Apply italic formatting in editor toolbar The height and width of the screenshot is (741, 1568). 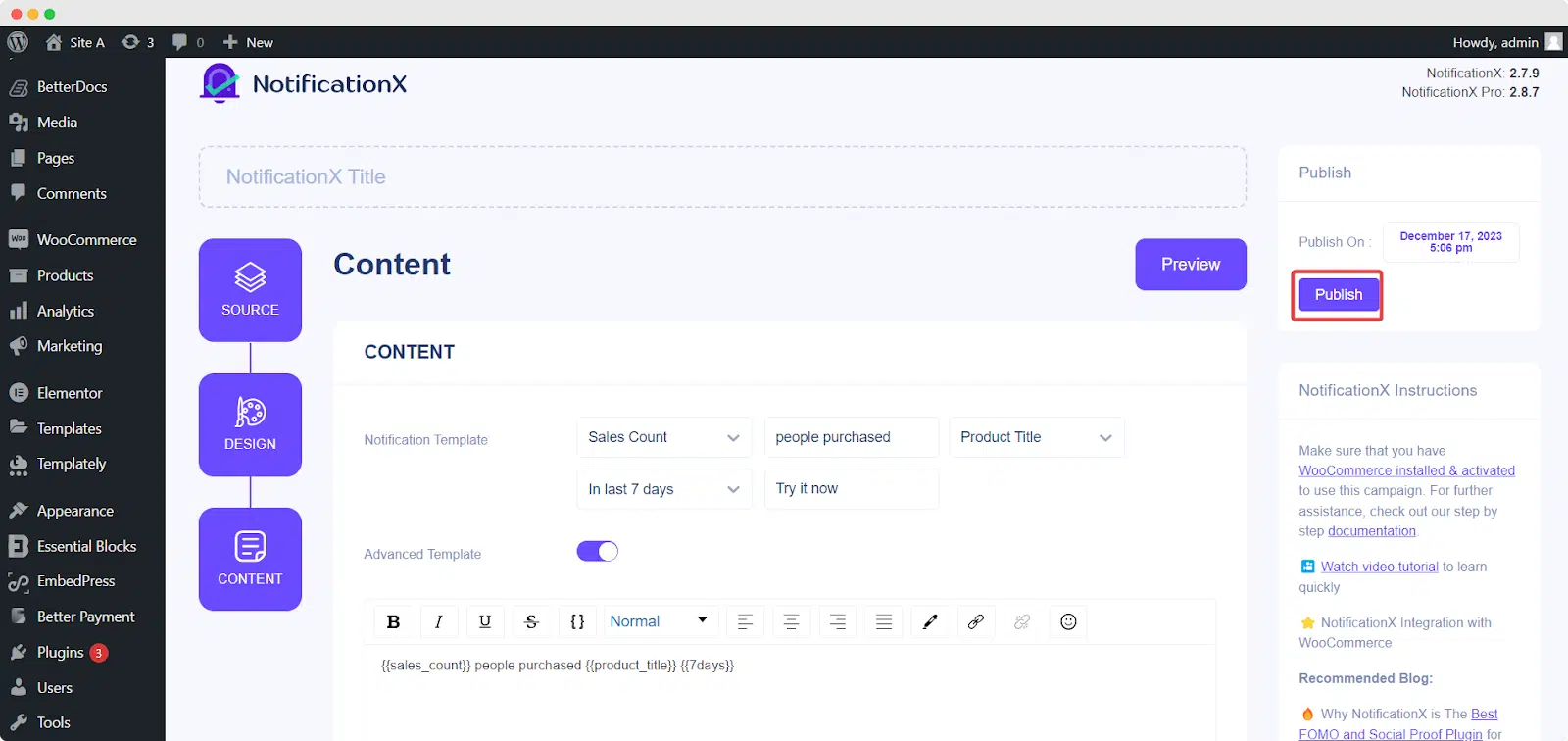439,621
